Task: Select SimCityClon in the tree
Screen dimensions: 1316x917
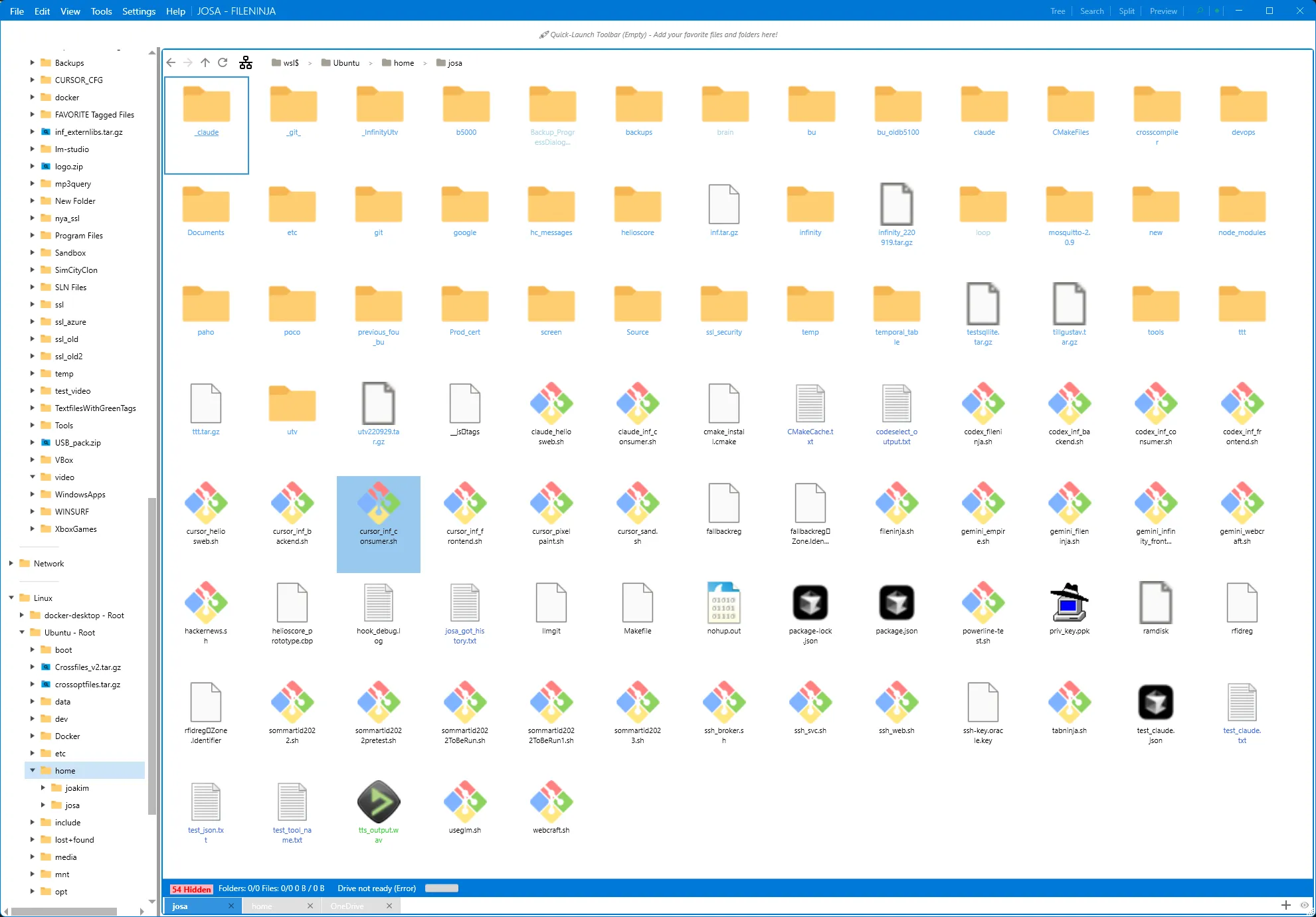Action: pyautogui.click(x=76, y=270)
